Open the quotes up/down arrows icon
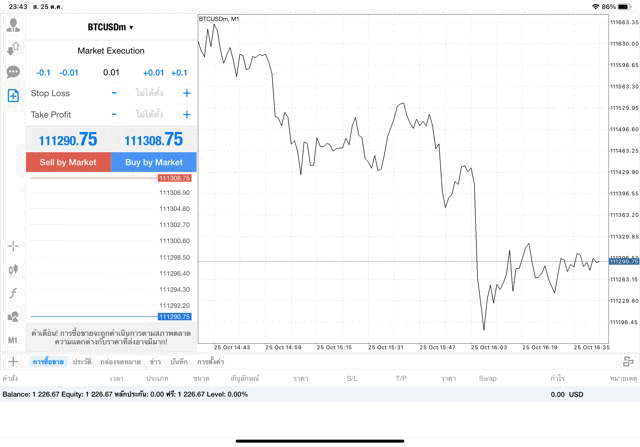The width and height of the screenshot is (640, 447). (13, 48)
